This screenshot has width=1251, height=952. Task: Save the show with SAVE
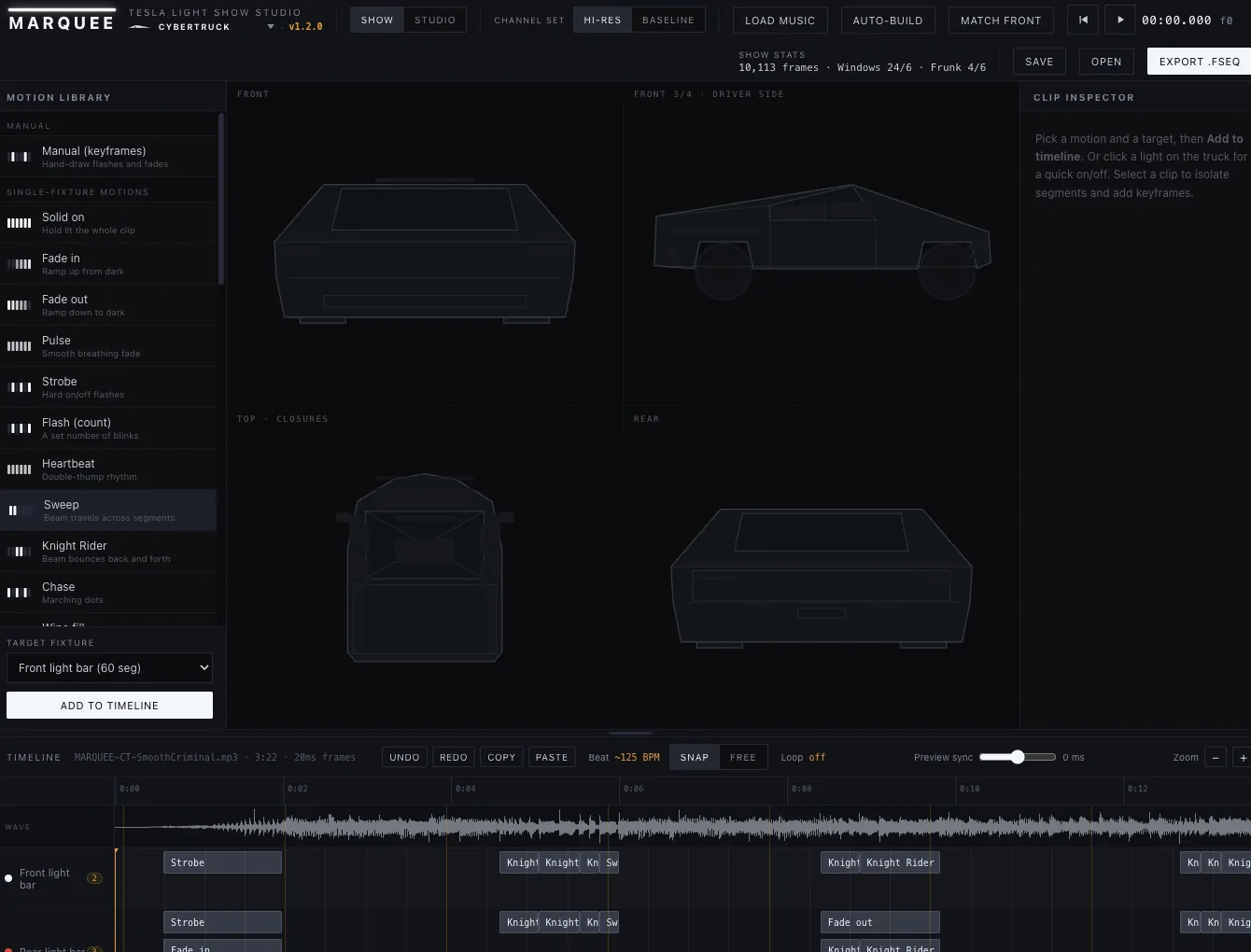tap(1039, 62)
